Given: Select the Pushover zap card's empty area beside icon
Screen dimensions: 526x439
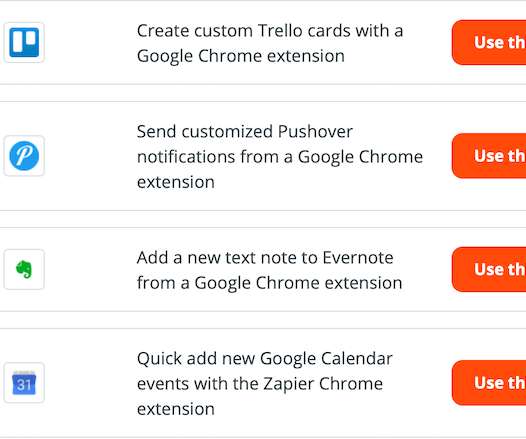Looking at the screenshot, I should click(91, 156).
